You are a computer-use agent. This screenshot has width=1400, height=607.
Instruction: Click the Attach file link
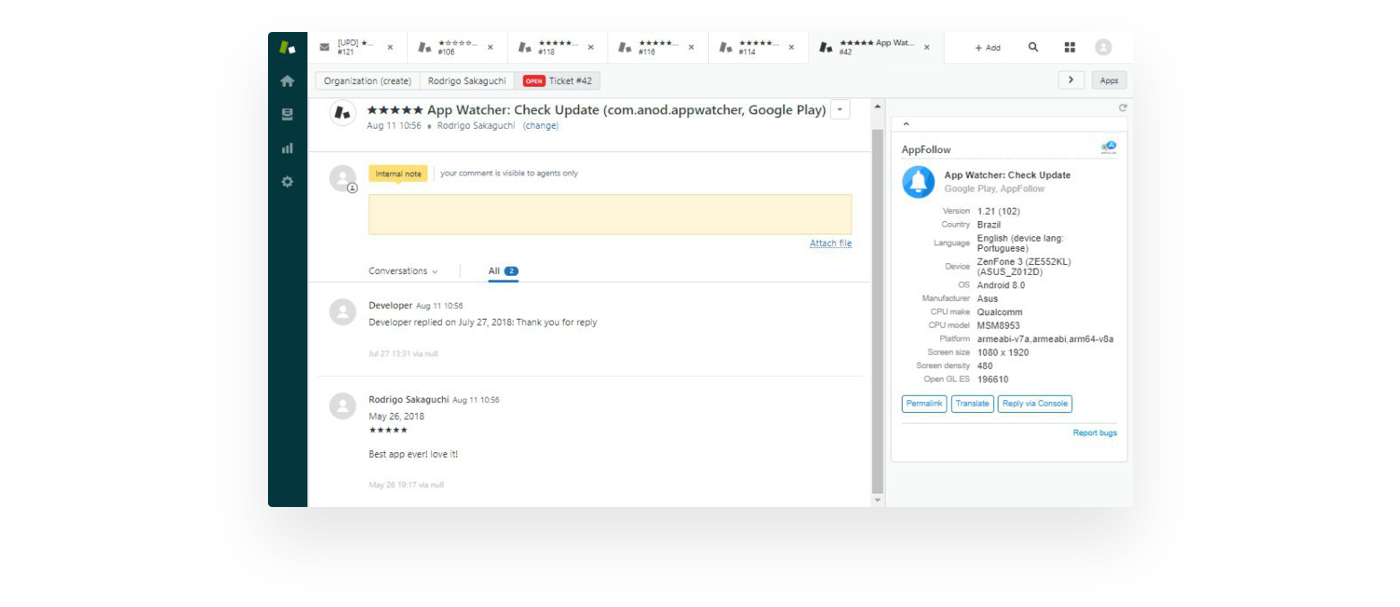click(830, 244)
